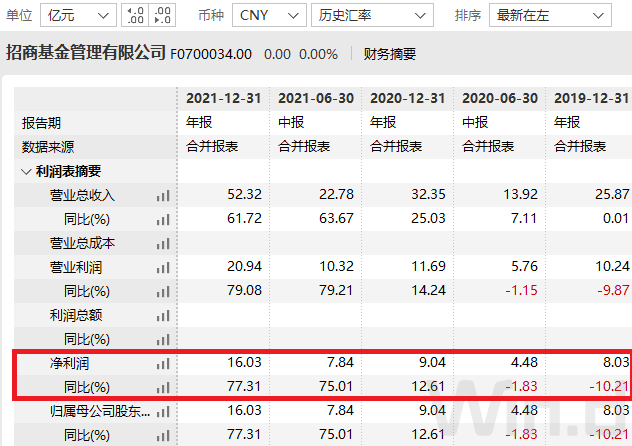Click the increase decimal places icon
Screen dimensions: 632x446
pos(135,15)
